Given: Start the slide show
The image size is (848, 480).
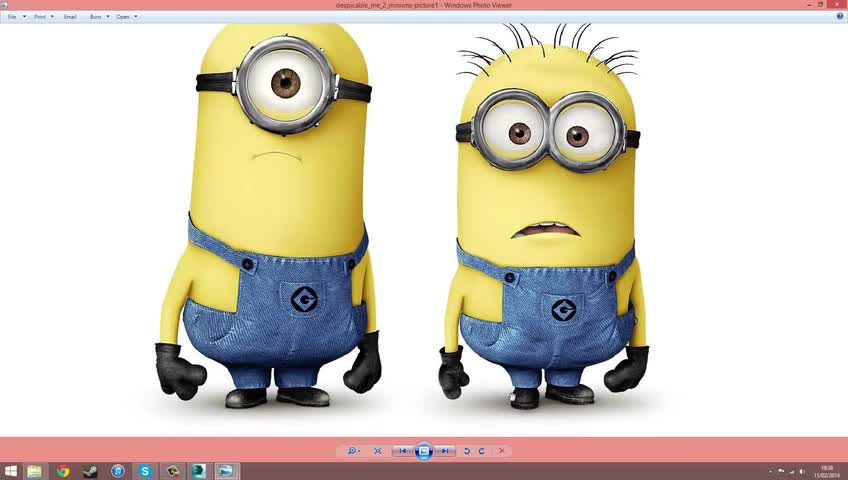Looking at the screenshot, I should coord(424,451).
